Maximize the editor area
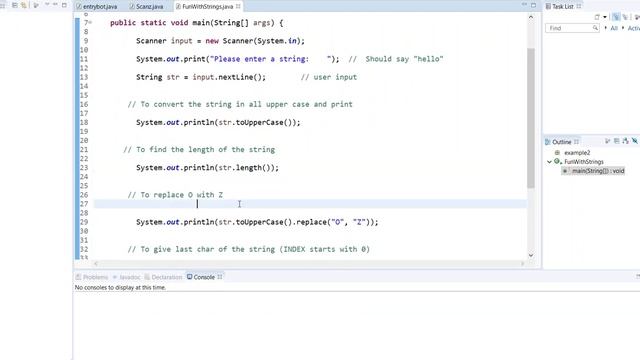This screenshot has height=360, width=640. 533,5
